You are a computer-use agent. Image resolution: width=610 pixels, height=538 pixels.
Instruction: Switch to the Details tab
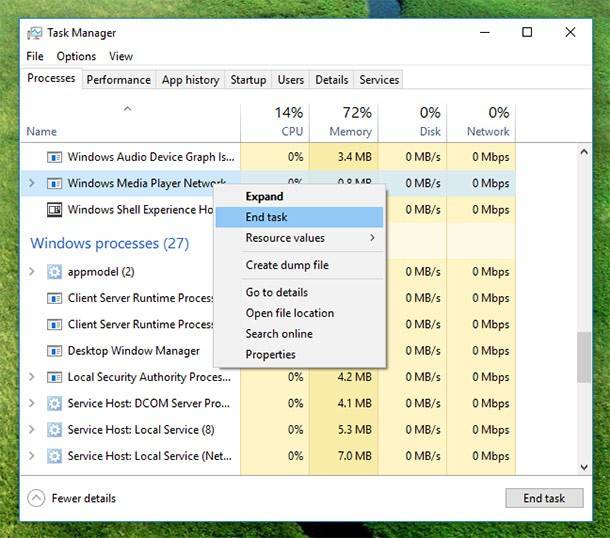(x=331, y=80)
